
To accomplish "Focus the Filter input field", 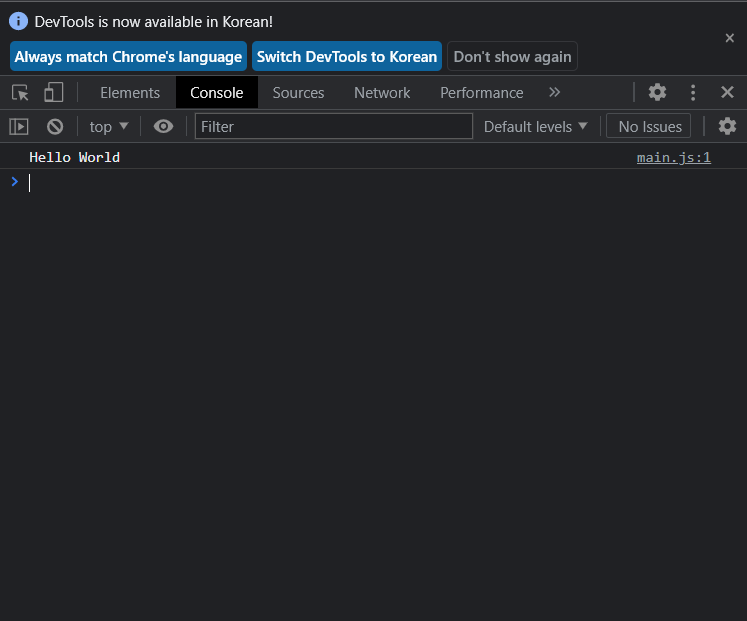I will point(333,126).
